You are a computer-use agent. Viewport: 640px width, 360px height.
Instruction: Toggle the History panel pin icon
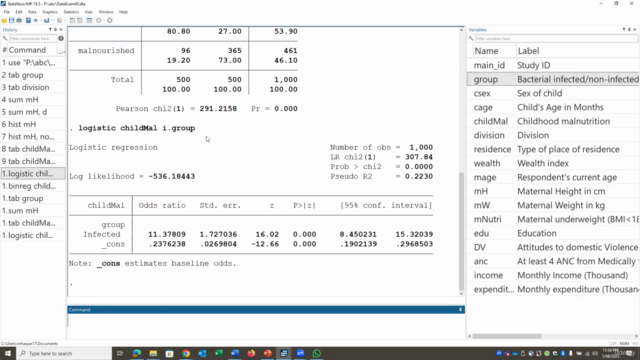tap(56, 29)
